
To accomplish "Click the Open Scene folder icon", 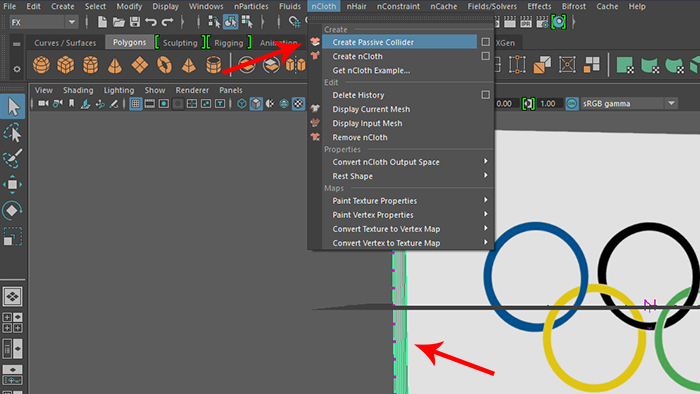I will coord(118,22).
